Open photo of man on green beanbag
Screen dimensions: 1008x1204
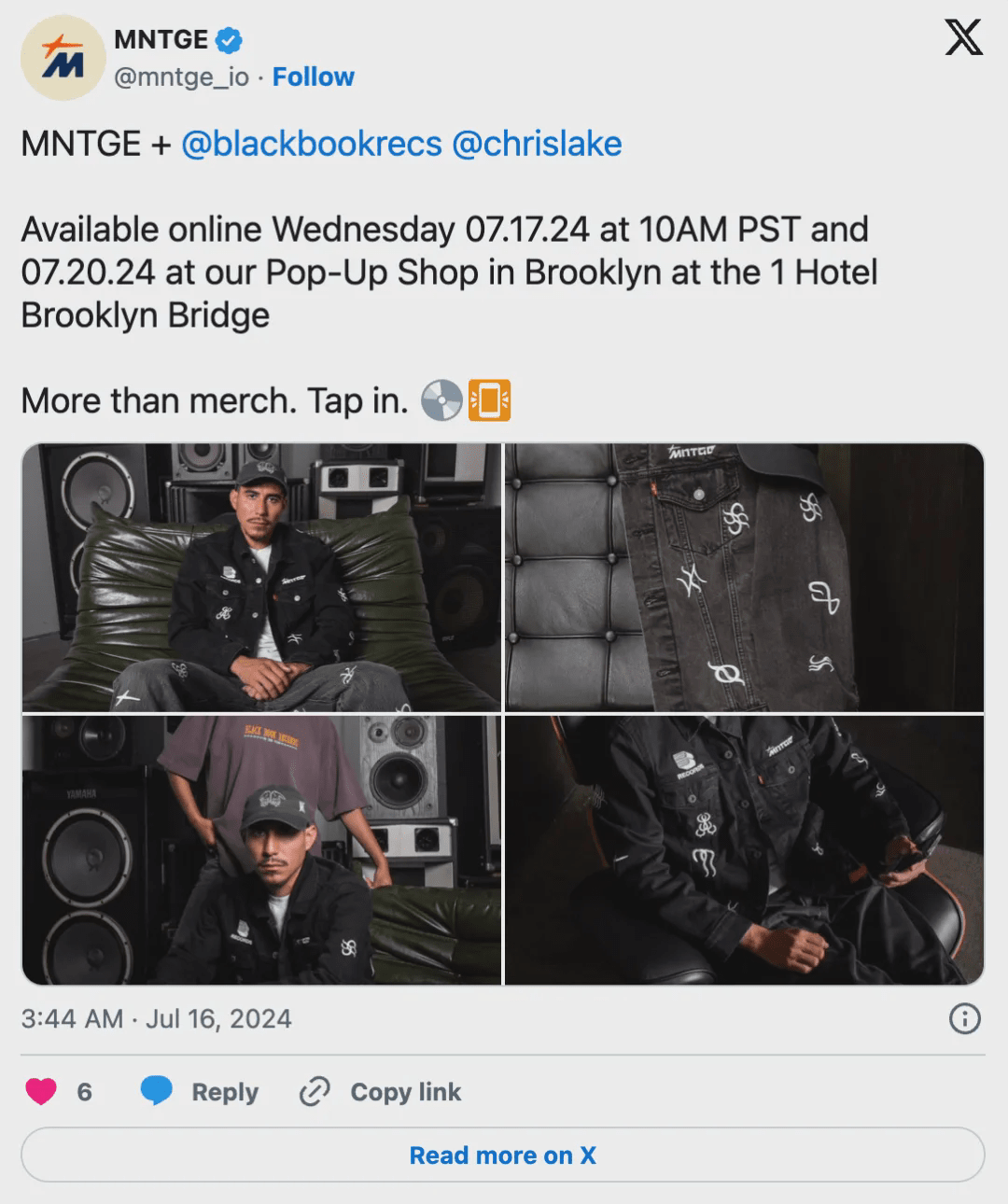coord(261,578)
